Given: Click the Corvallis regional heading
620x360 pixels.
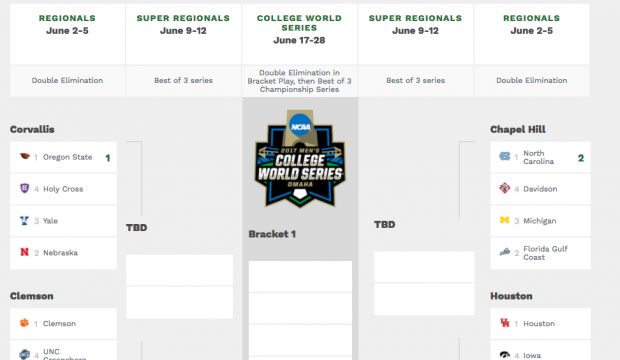Looking at the screenshot, I should pos(32,129).
